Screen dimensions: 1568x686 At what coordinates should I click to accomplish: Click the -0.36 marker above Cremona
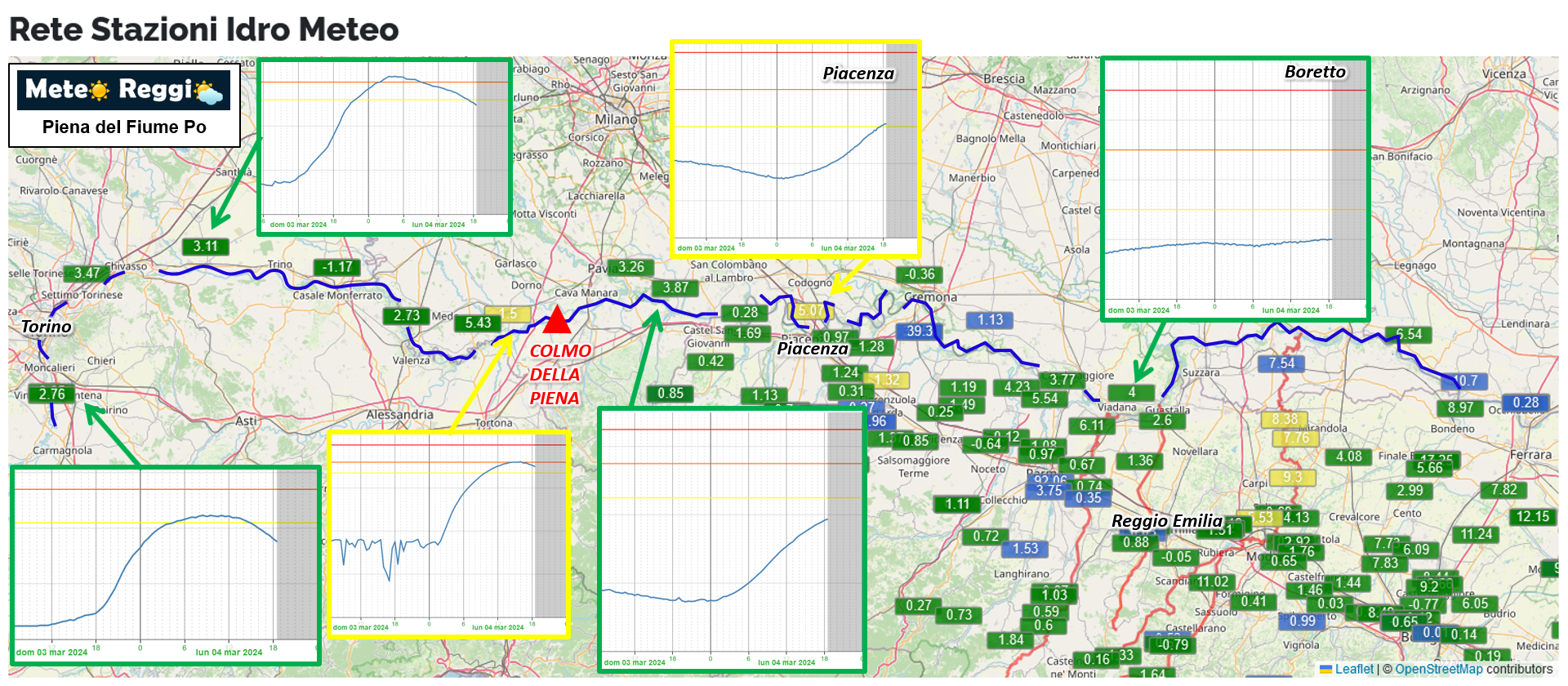(920, 274)
